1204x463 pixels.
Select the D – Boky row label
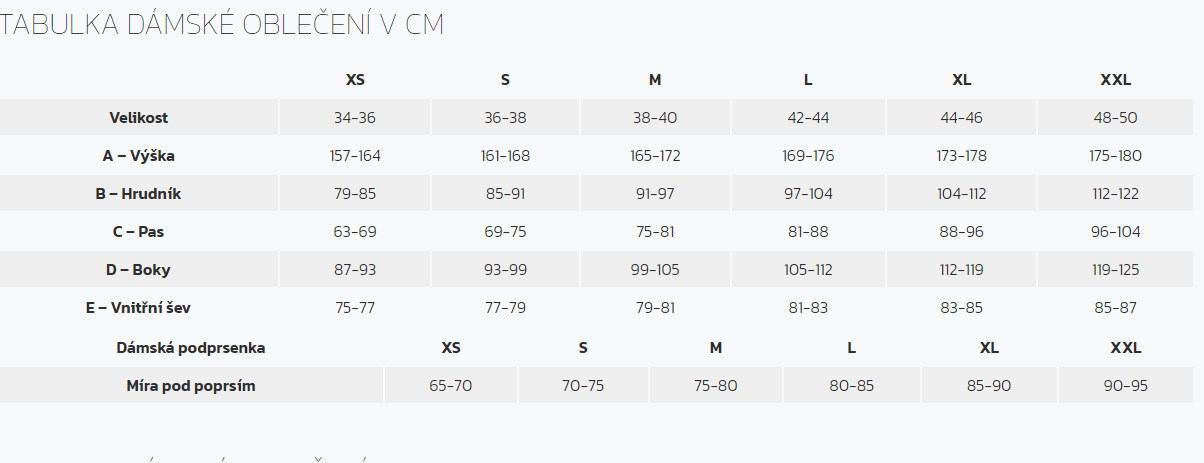point(139,270)
